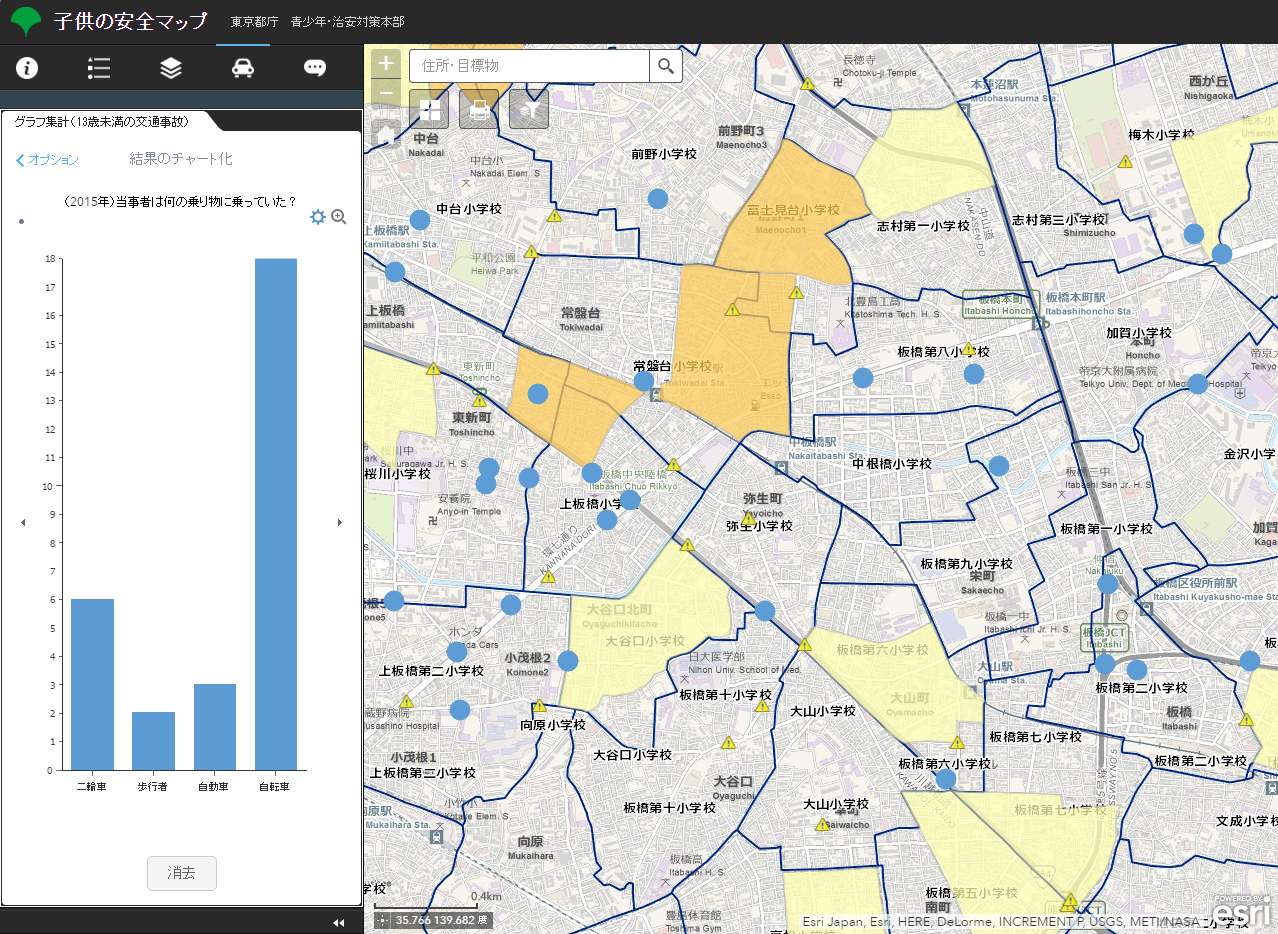1278x934 pixels.
Task: Open chart settings gear icon
Action: coord(318,217)
